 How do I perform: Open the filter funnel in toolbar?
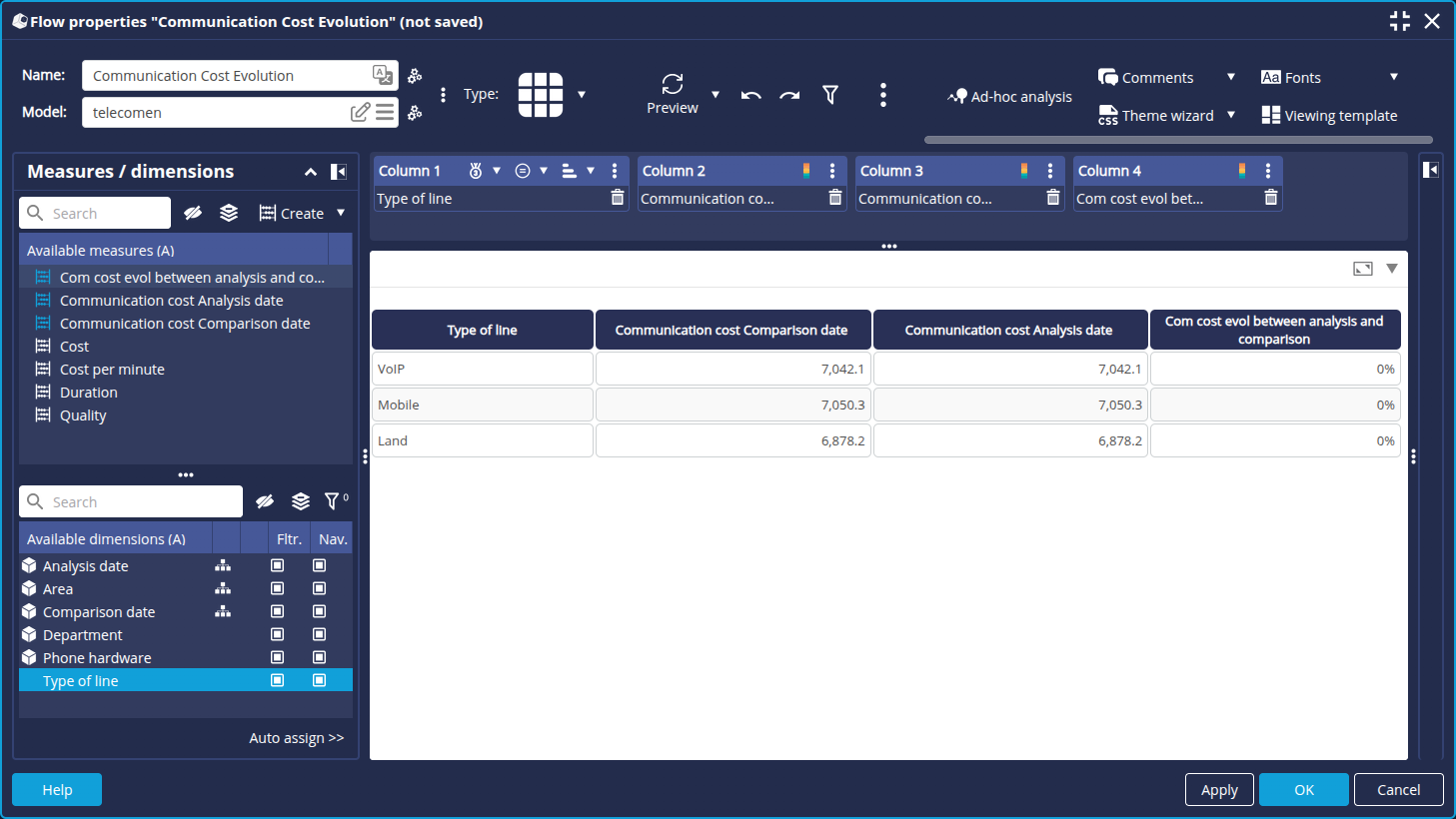830,94
